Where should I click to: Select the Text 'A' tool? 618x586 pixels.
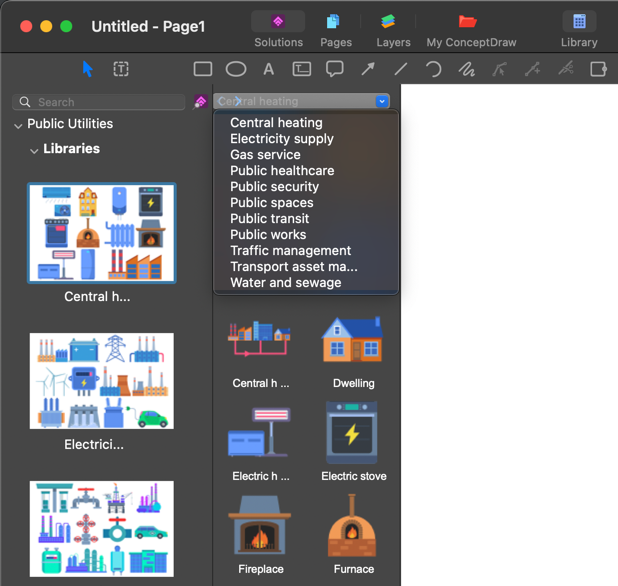268,69
